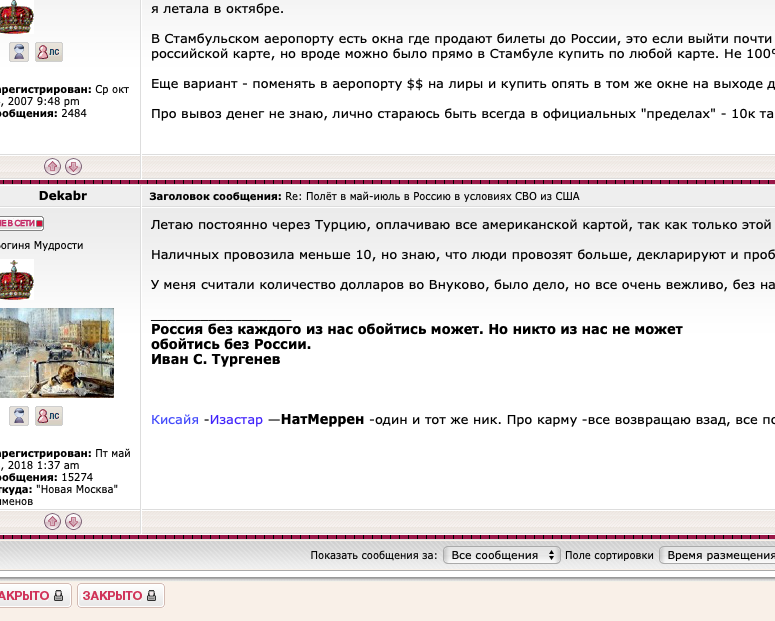Expand the 'Время размещения' sort field dropdown
This screenshot has height=621, width=775.
tap(718, 555)
